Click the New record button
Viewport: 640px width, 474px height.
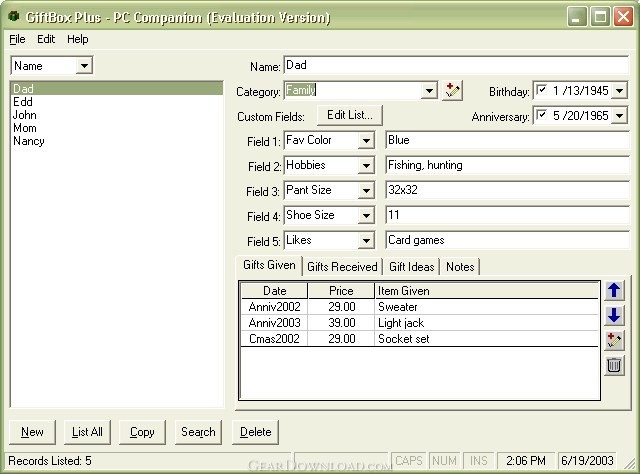[x=32, y=432]
